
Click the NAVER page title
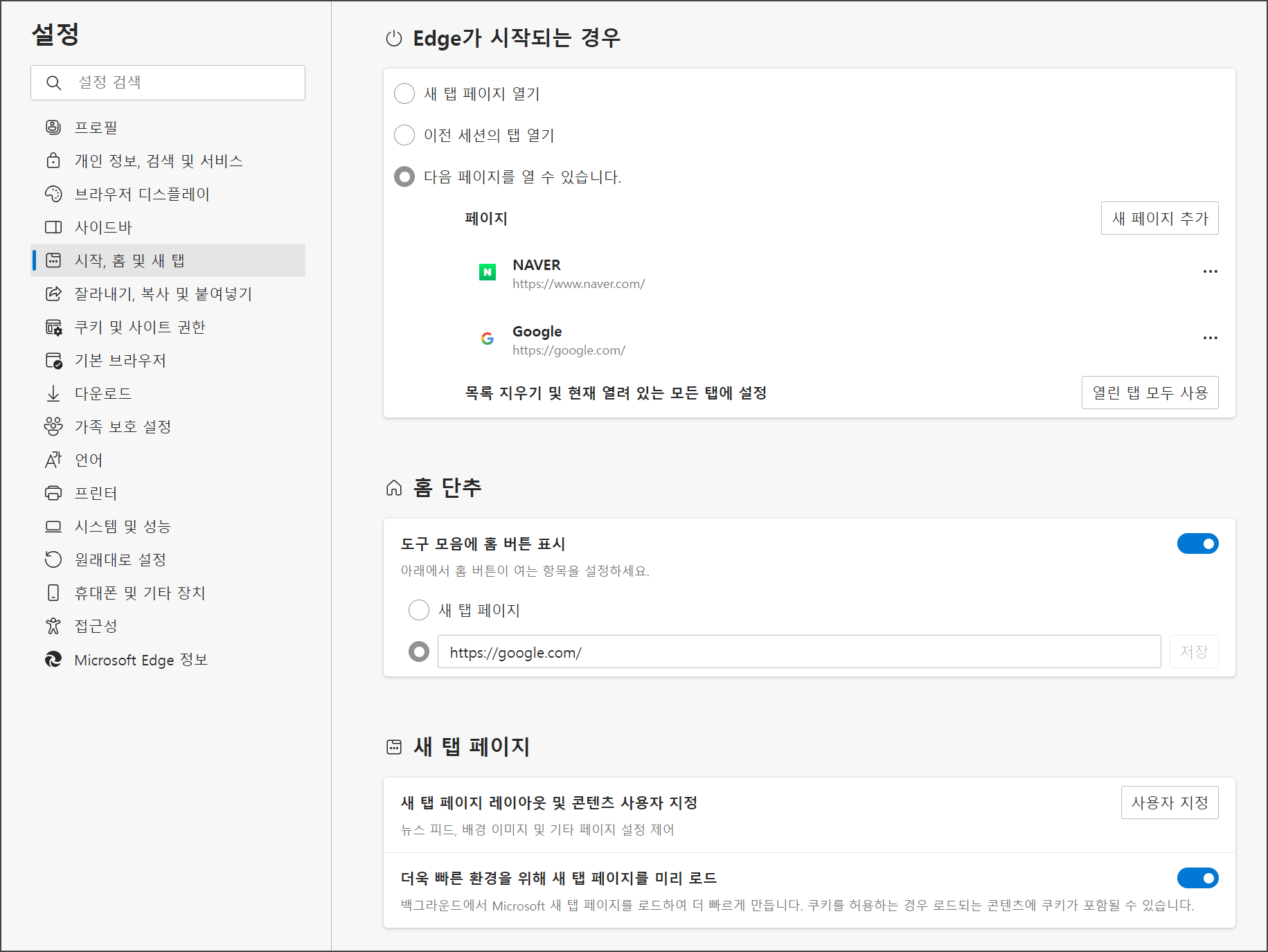click(537, 265)
